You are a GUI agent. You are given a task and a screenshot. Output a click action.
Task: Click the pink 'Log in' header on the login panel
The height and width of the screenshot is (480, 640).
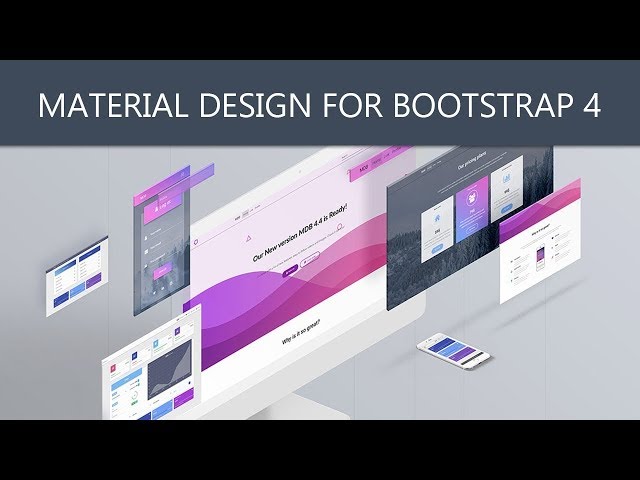click(163, 209)
